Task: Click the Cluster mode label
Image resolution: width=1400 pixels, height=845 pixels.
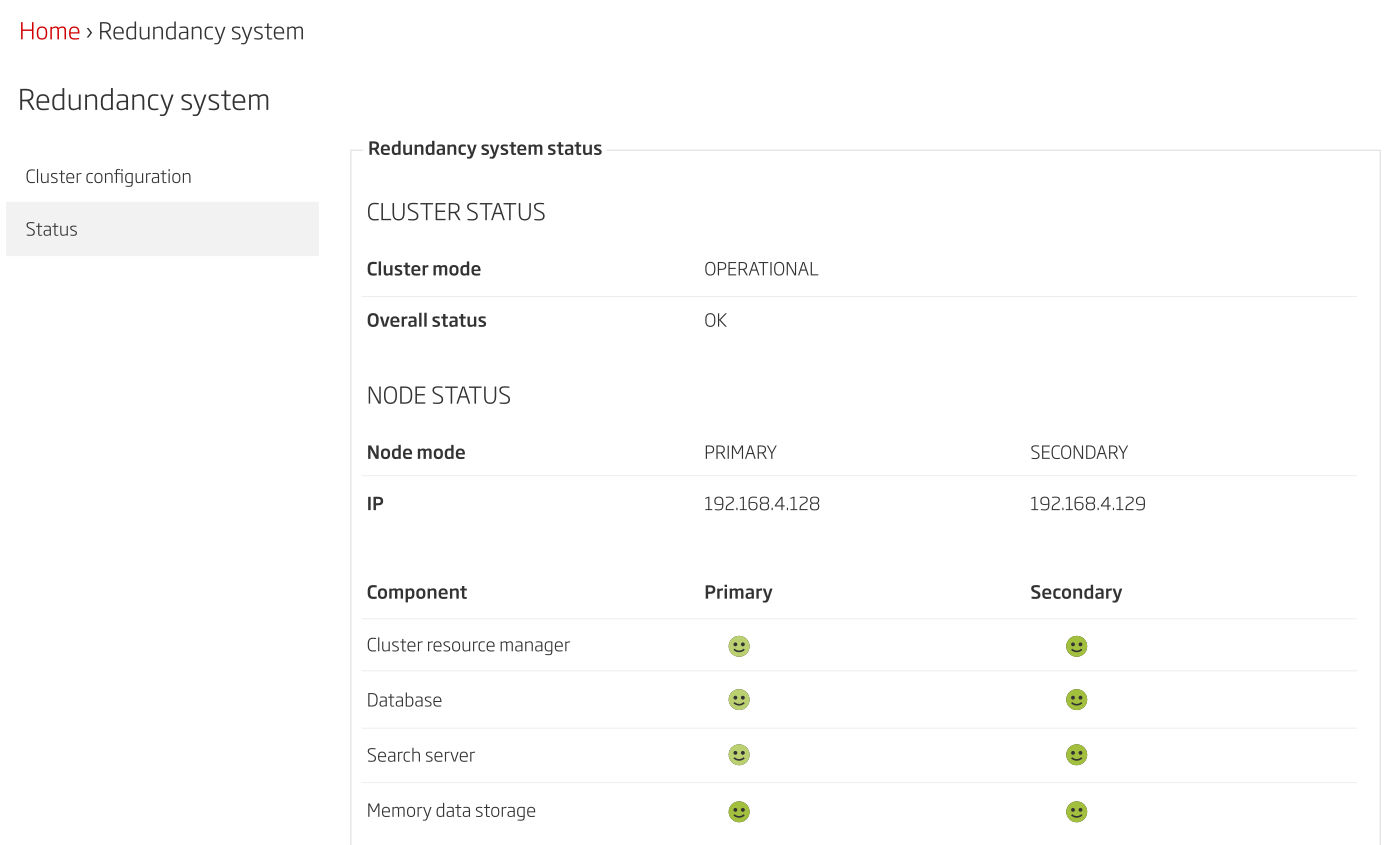Action: point(424,269)
